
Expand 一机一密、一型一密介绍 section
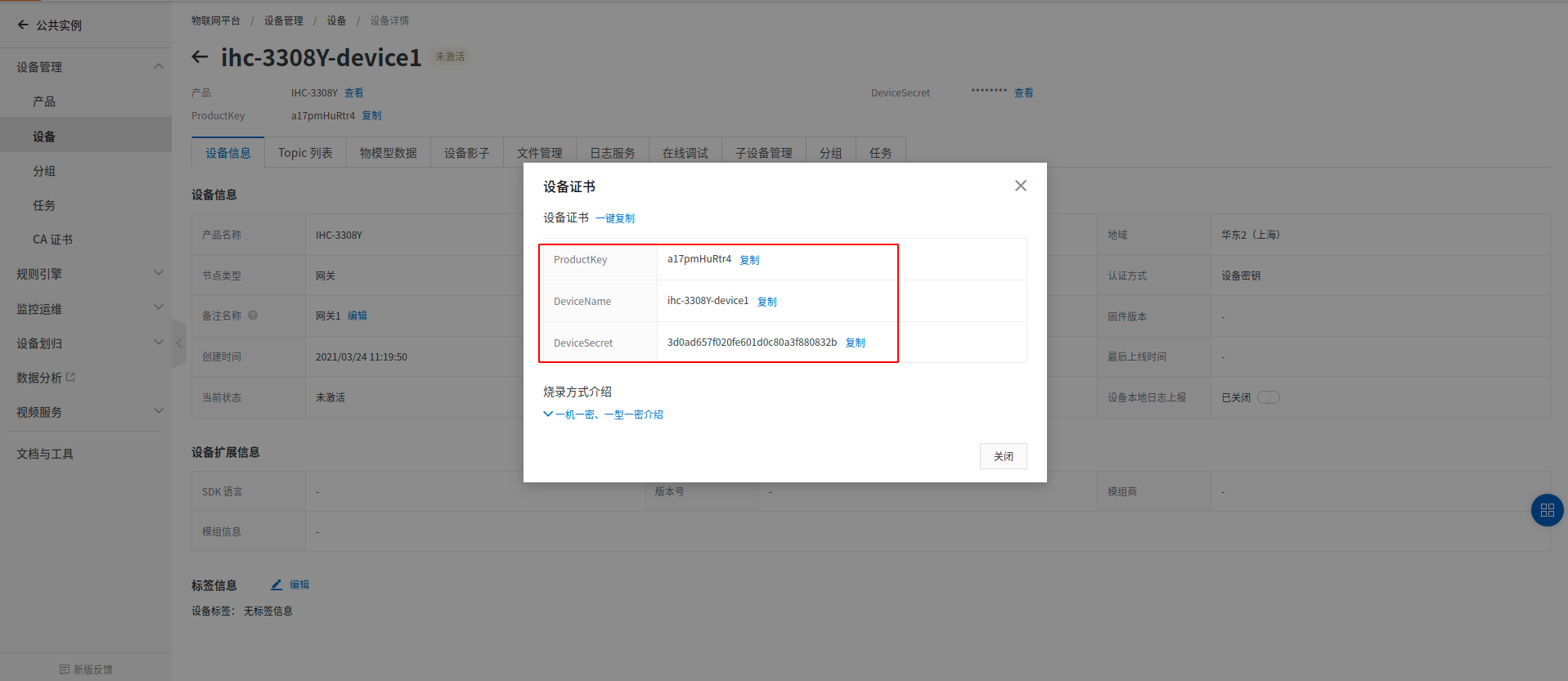coord(603,414)
